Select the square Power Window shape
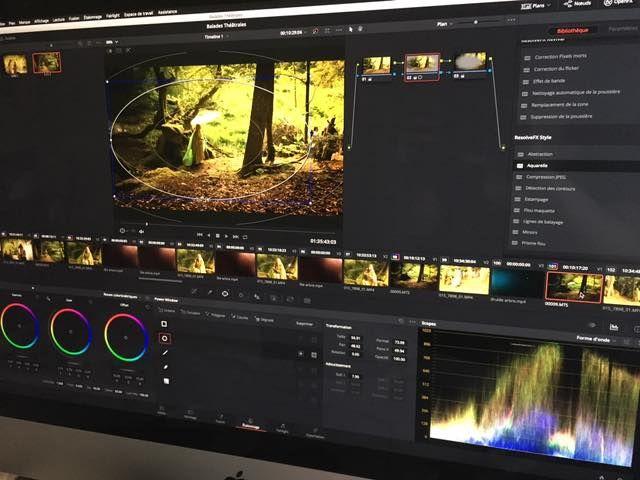This screenshot has height=480, width=640. 164,324
